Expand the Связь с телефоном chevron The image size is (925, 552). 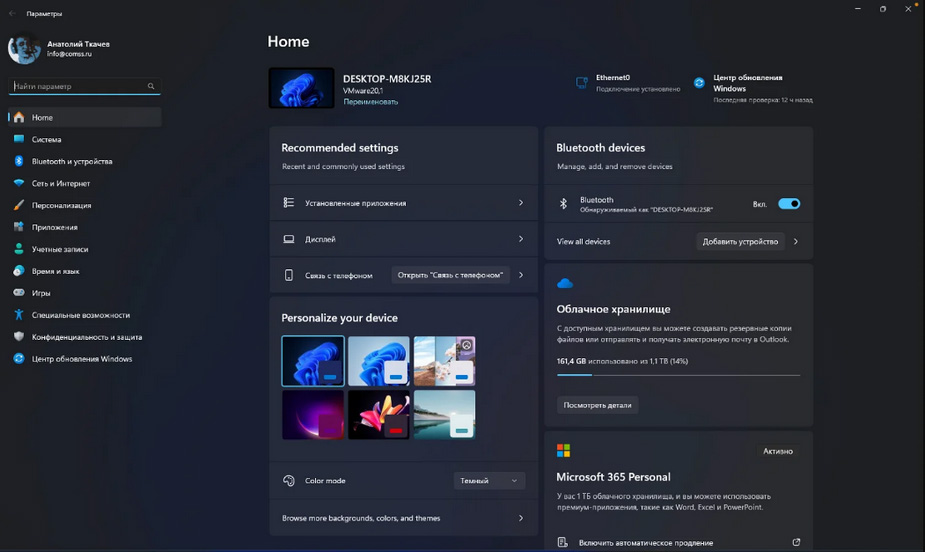pyautogui.click(x=521, y=275)
